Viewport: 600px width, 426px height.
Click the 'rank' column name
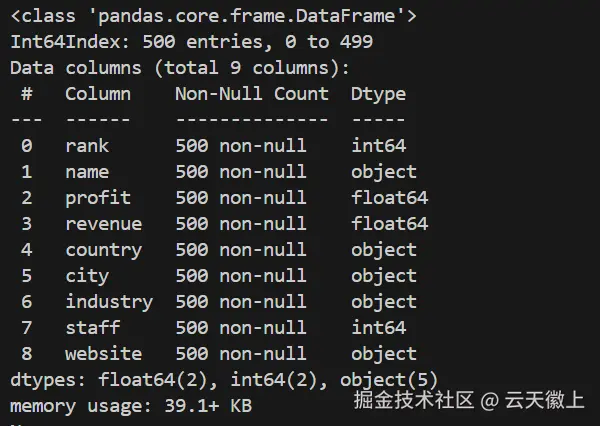87,146
